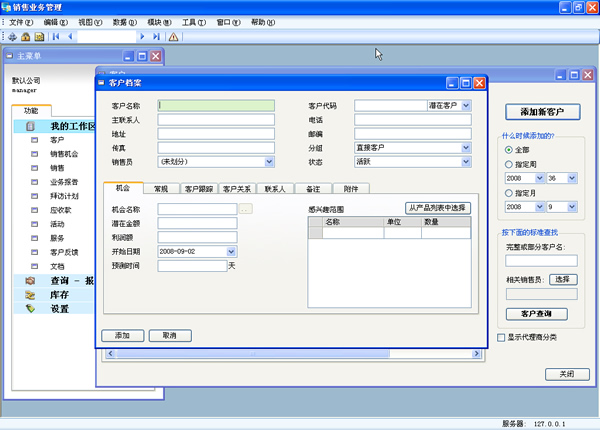600x430 pixels.
Task: Click the ellipsis button beside 机会名称
Action: click(x=246, y=209)
